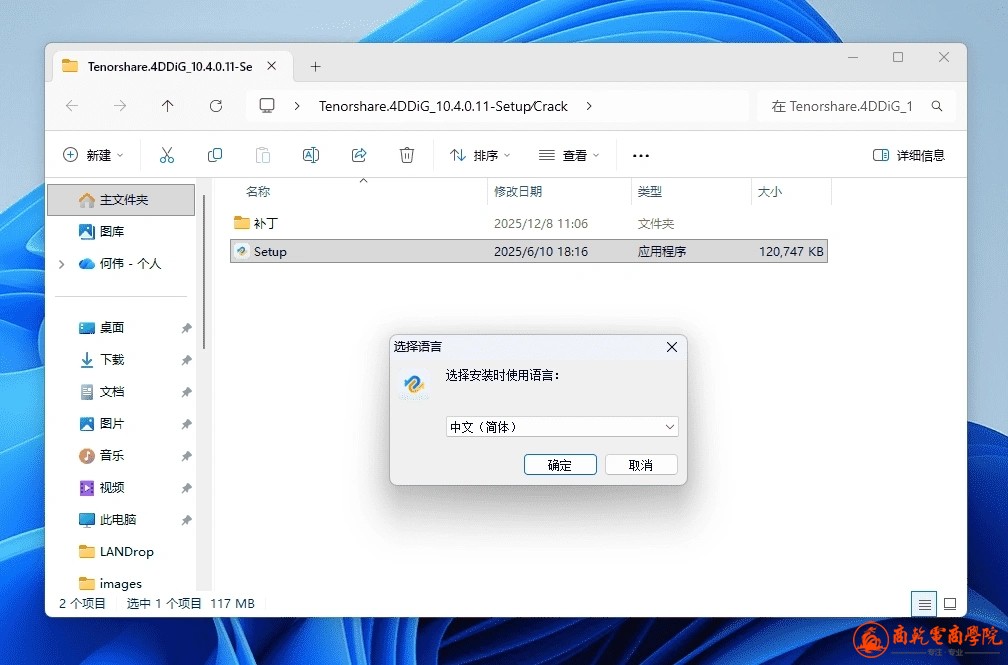1008x665 pixels.
Task: Click the Delete trash can icon
Action: (x=407, y=155)
